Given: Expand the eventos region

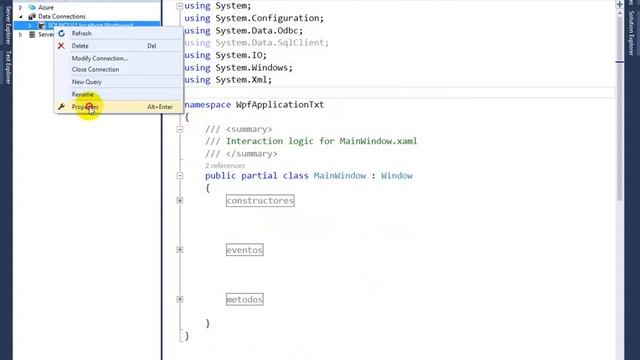Looking at the screenshot, I should (x=179, y=249).
